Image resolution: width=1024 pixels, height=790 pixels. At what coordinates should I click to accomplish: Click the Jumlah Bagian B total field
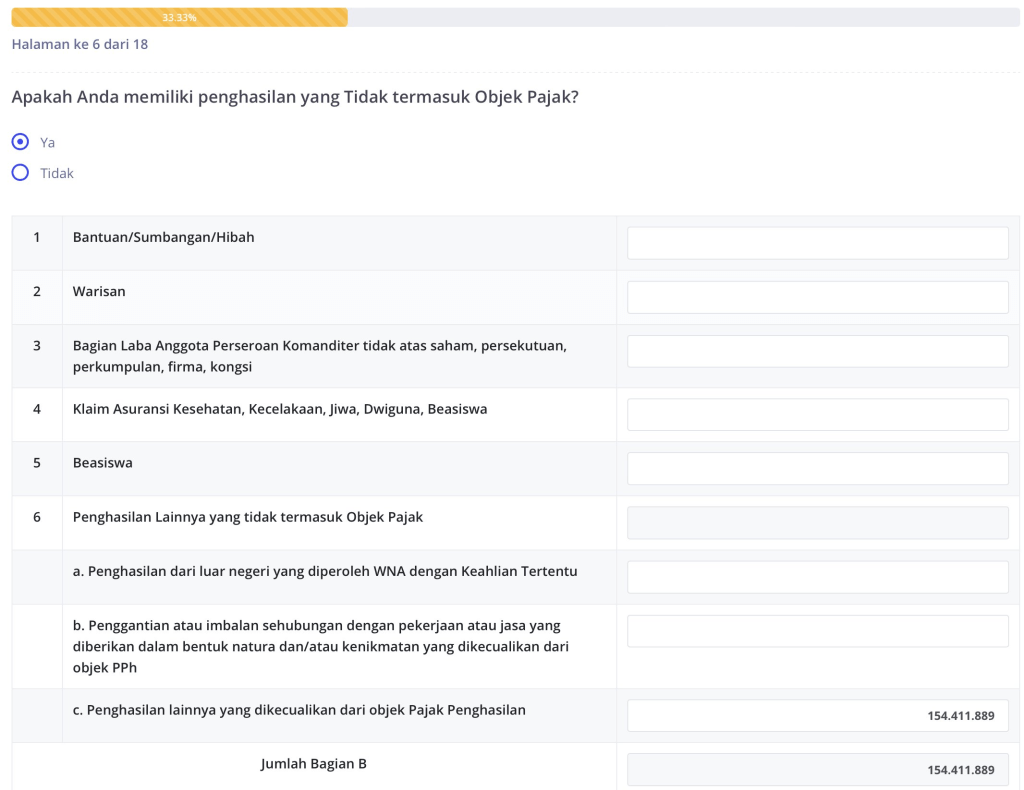[817, 770]
